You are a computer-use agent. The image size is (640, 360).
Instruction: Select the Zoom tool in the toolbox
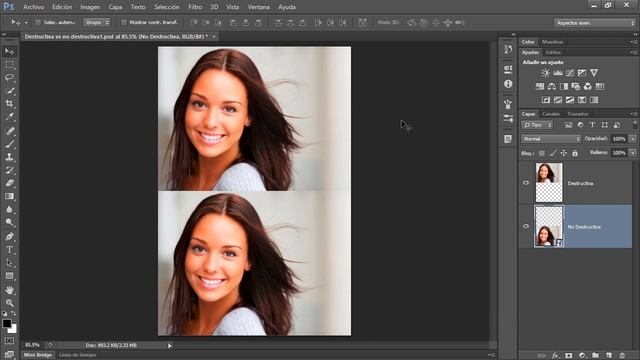(x=9, y=303)
